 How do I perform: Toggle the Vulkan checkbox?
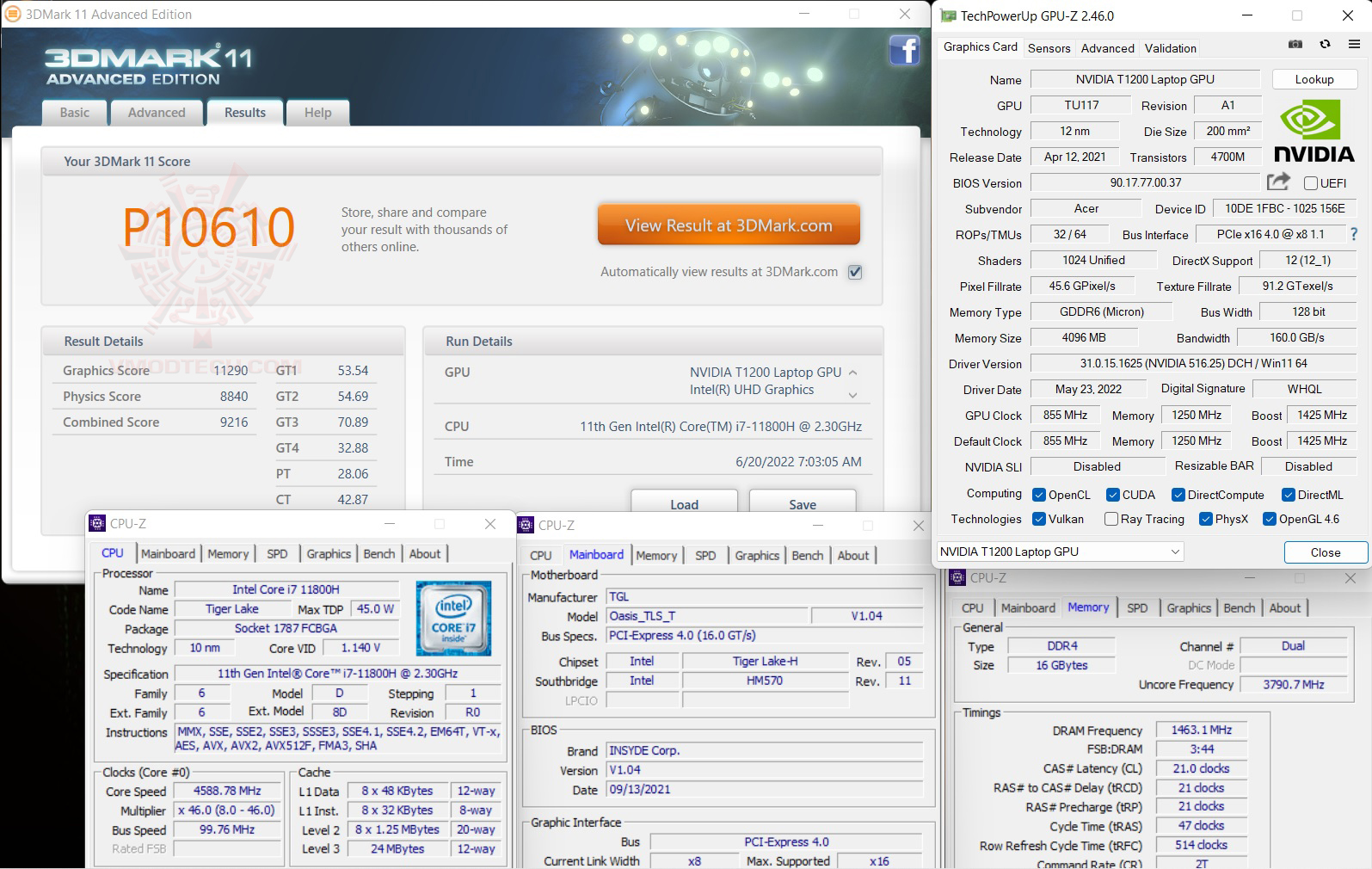point(1039,519)
